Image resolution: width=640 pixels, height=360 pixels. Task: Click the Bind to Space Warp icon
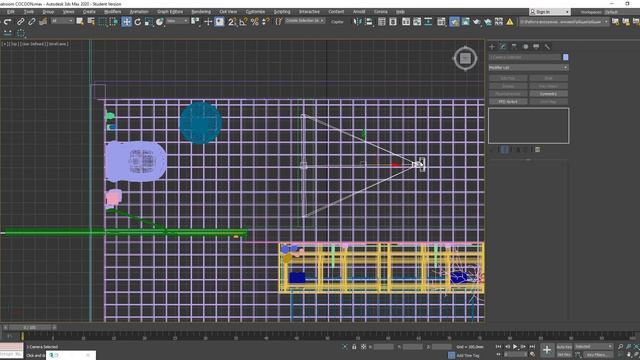42,22
